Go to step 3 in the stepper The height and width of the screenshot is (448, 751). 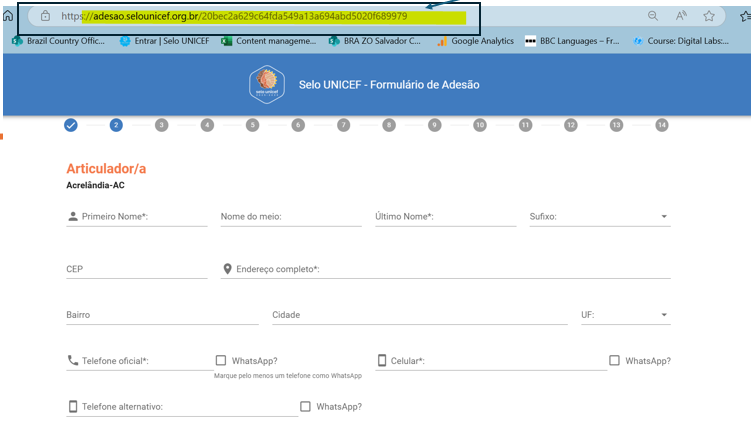pyautogui.click(x=161, y=126)
